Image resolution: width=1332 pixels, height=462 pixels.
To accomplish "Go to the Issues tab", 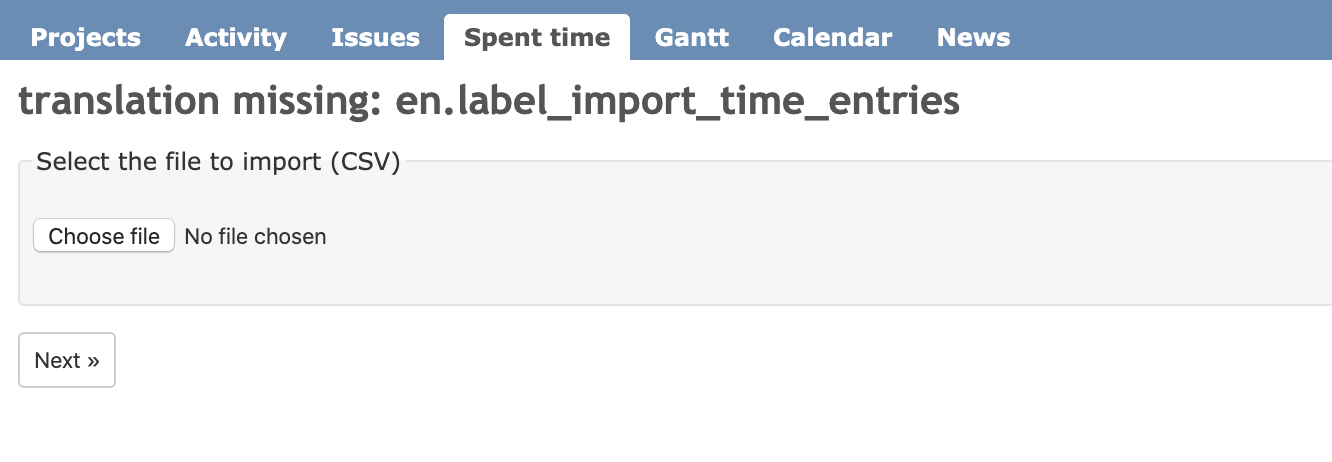I will point(375,38).
